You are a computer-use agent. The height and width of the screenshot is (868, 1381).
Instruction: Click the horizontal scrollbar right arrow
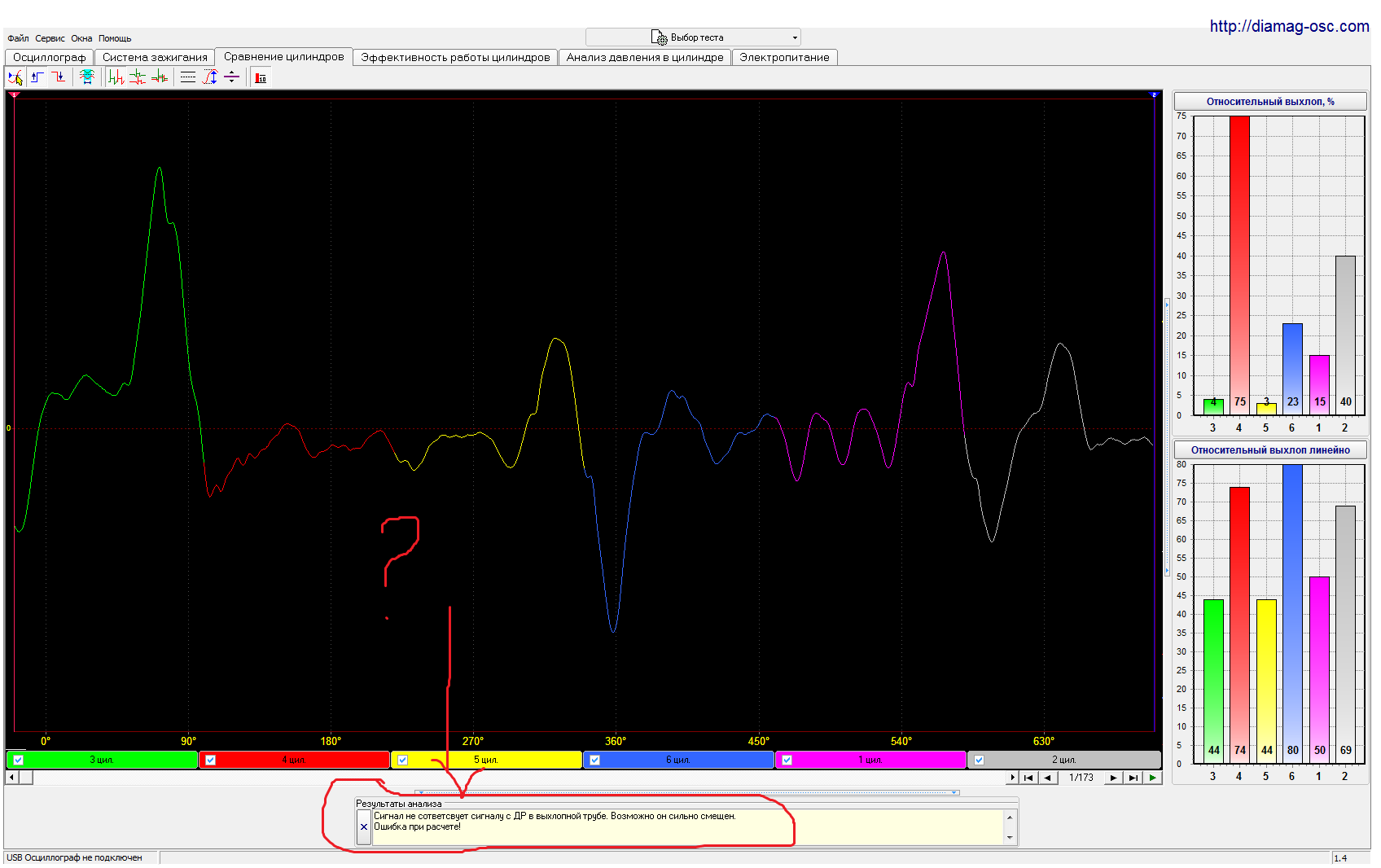coord(1013,778)
